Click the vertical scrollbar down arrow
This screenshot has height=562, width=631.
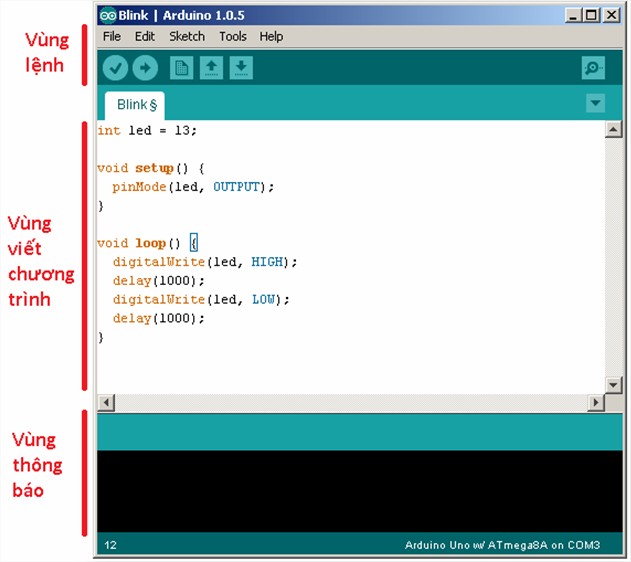pyautogui.click(x=613, y=385)
